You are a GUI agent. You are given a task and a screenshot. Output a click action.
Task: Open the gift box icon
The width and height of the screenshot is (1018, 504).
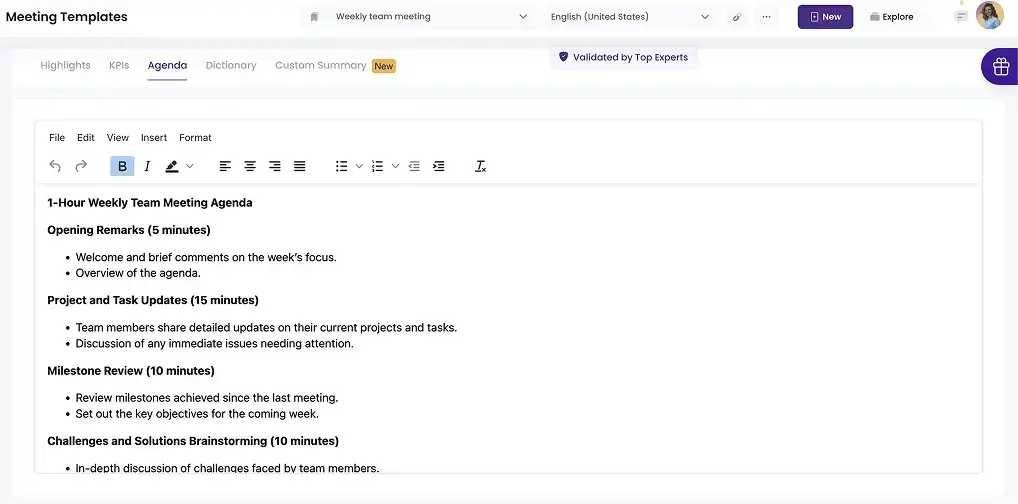click(999, 67)
